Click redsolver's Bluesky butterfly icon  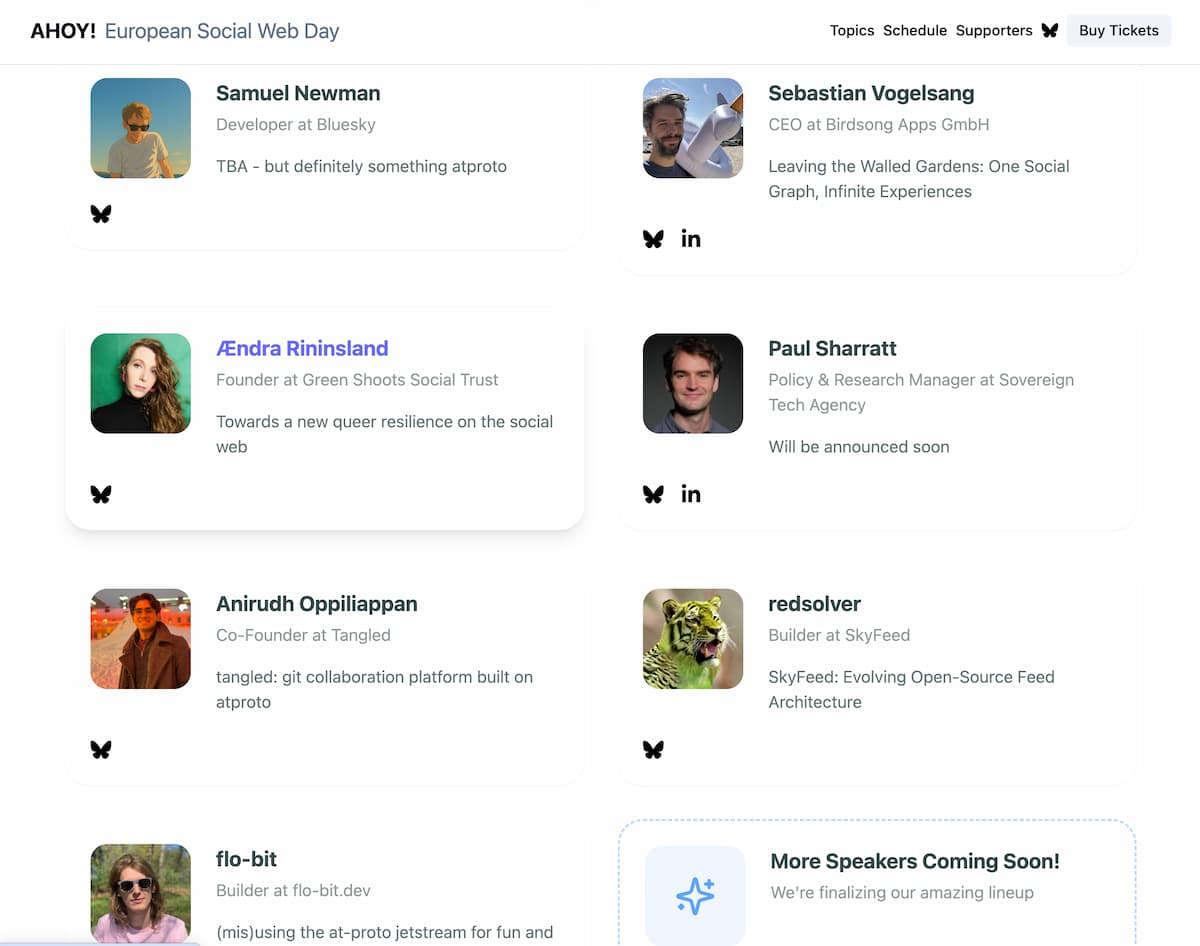[653, 749]
